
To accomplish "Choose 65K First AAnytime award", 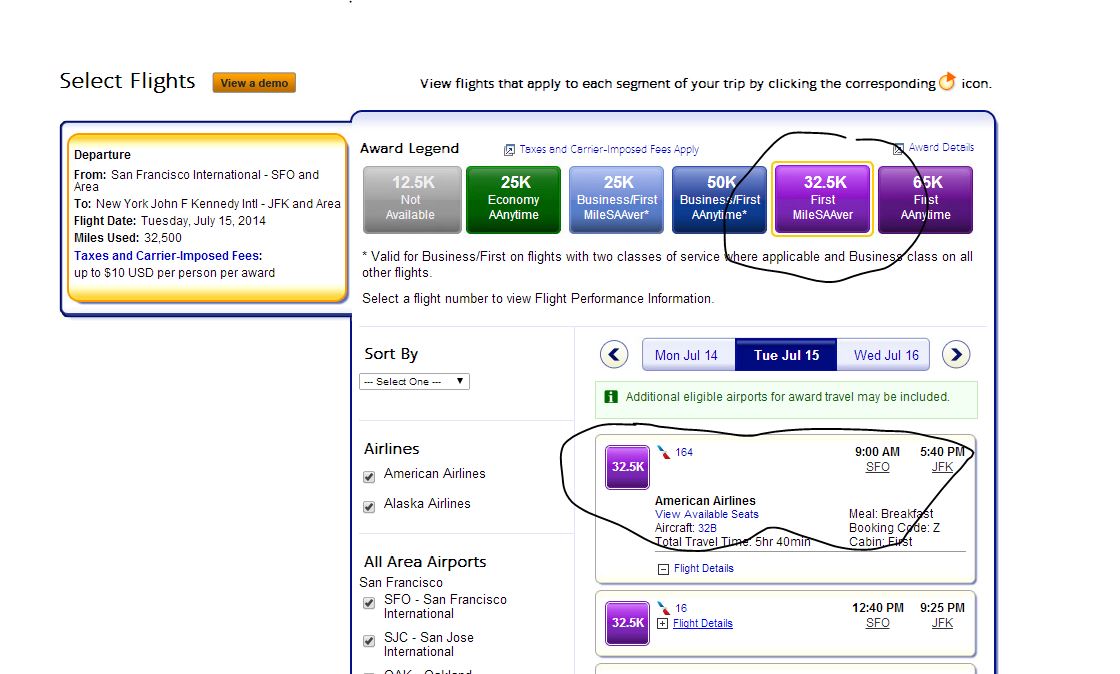I will click(x=925, y=200).
